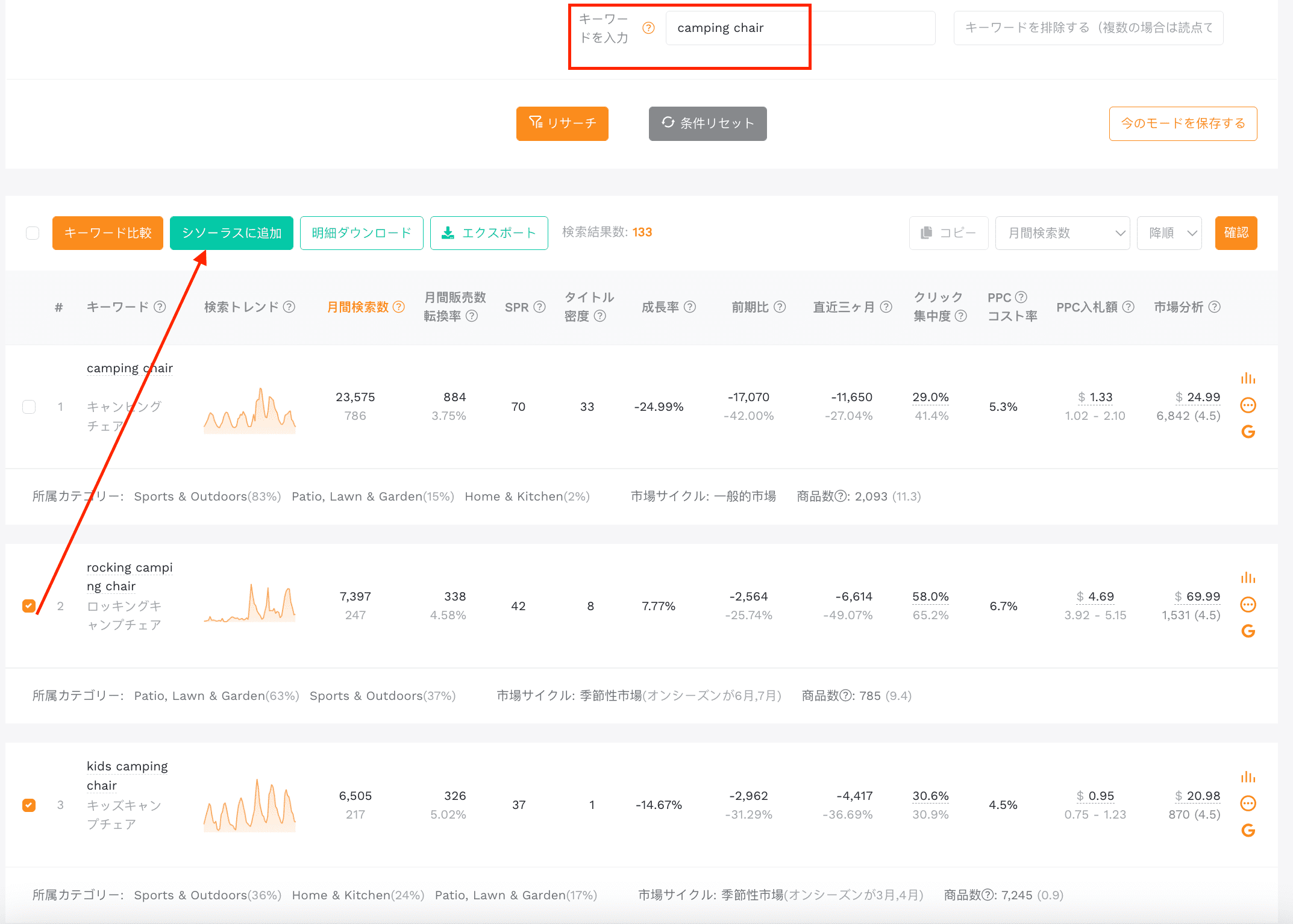Open bar chart icon for kids camping chair

[1248, 777]
